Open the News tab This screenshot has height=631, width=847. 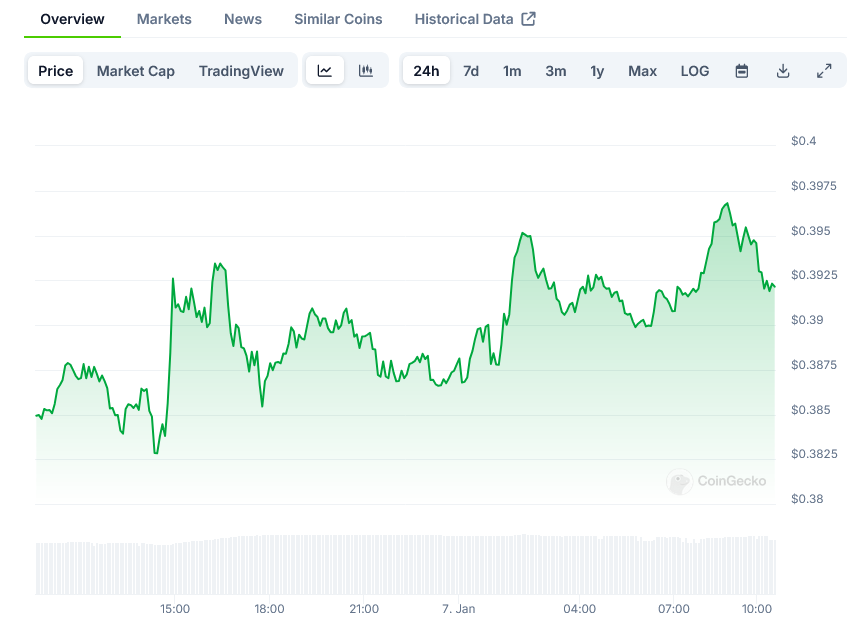click(243, 19)
